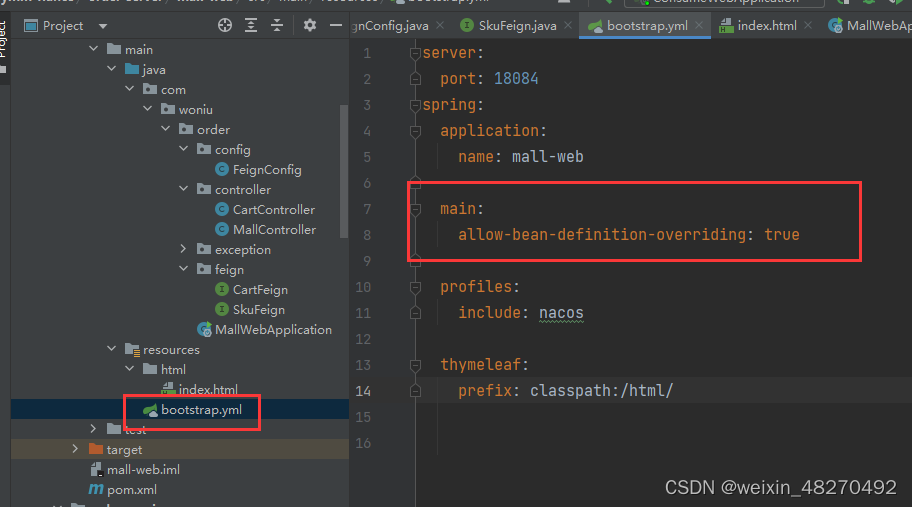Select MallController class in tree
This screenshot has height=507, width=912.
274,230
